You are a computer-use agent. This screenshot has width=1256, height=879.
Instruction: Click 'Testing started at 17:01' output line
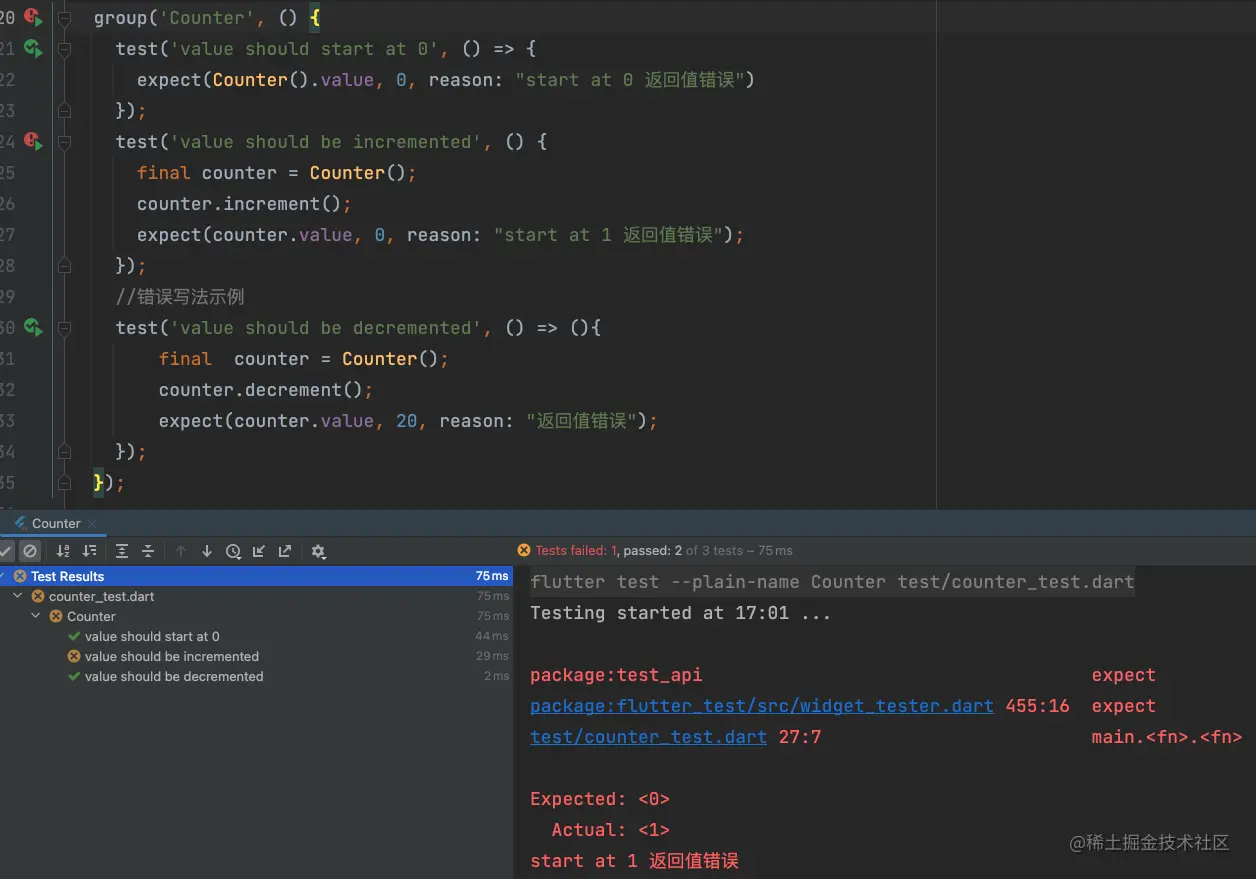(x=680, y=613)
